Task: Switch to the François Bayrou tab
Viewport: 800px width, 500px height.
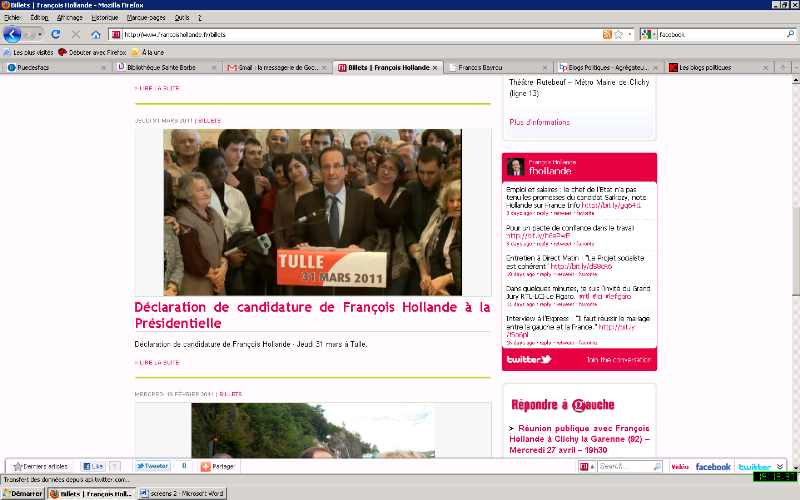Action: 498,67
